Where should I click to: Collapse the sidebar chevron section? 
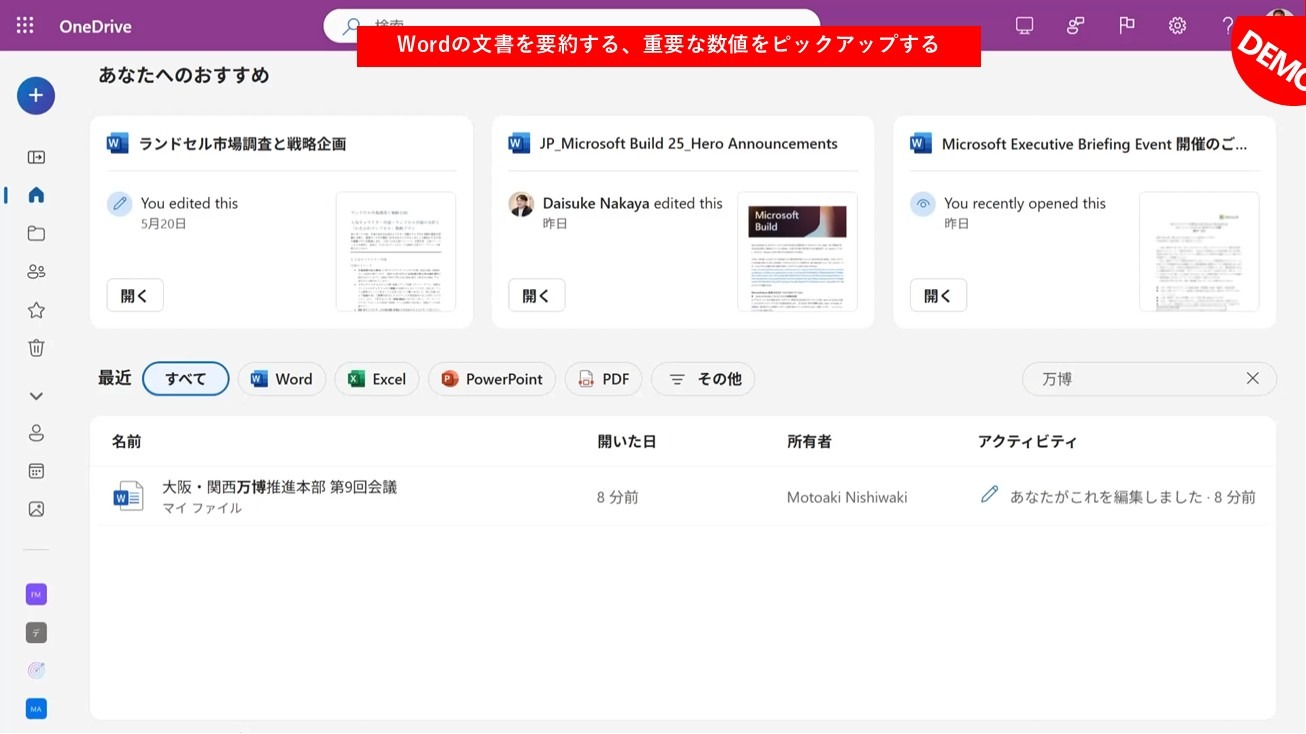pyautogui.click(x=36, y=396)
